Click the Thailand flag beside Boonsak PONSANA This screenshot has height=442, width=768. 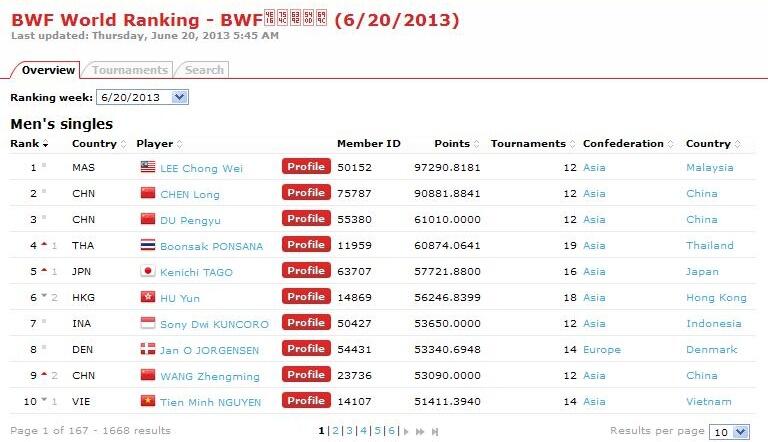[148, 245]
